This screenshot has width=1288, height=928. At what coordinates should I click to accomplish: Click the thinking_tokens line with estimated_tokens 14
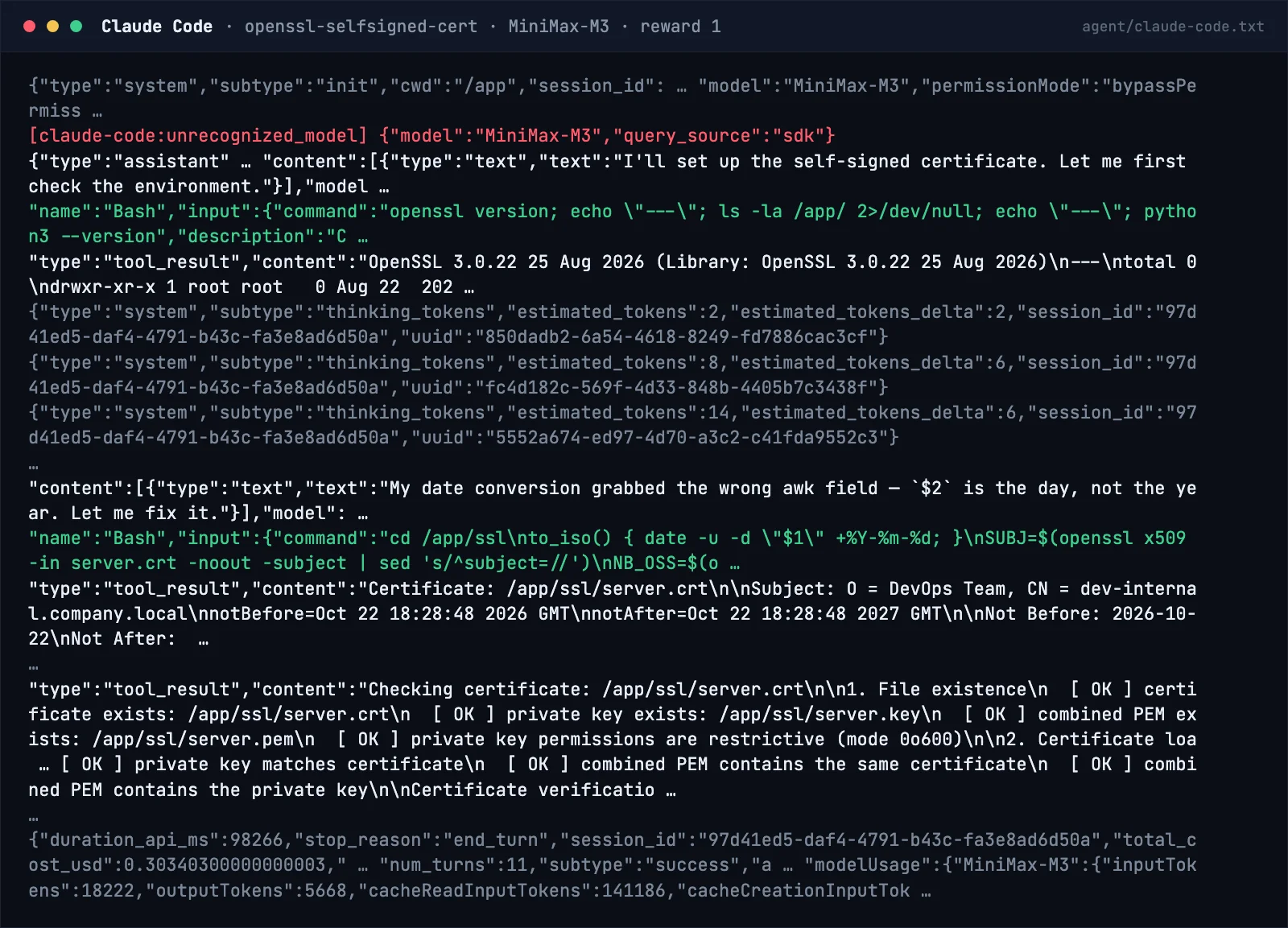click(x=612, y=425)
